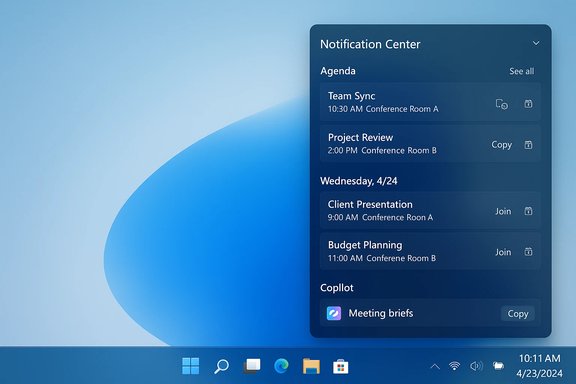The width and height of the screenshot is (576, 384).
Task: Click '9:00 AM' Client Presentation details line
Action: tap(380, 218)
